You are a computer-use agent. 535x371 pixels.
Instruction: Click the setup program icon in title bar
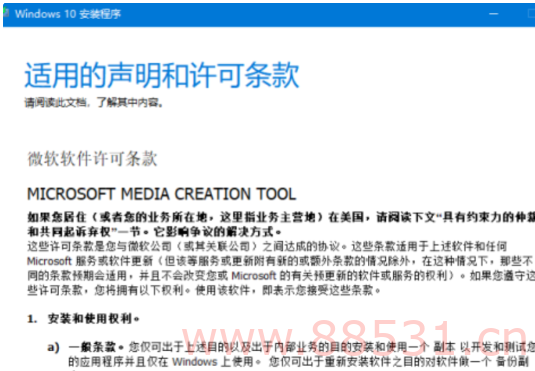(x=6, y=13)
